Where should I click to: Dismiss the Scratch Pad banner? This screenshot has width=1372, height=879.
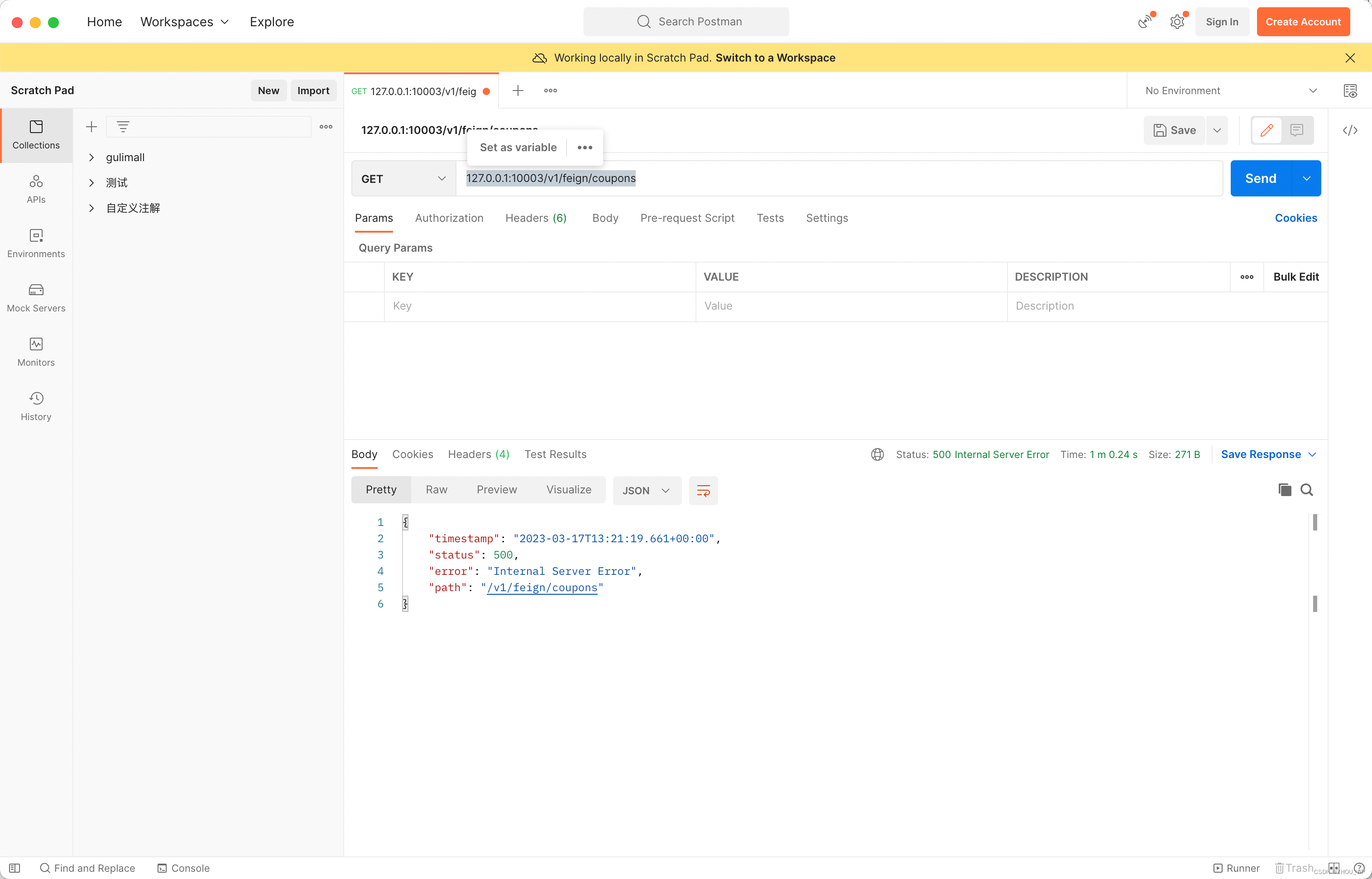pyautogui.click(x=1350, y=57)
